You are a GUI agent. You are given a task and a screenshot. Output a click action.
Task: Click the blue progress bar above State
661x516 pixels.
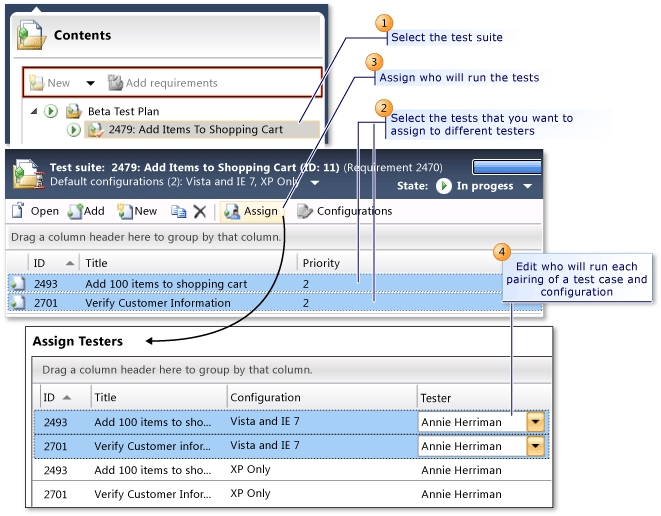[507, 167]
